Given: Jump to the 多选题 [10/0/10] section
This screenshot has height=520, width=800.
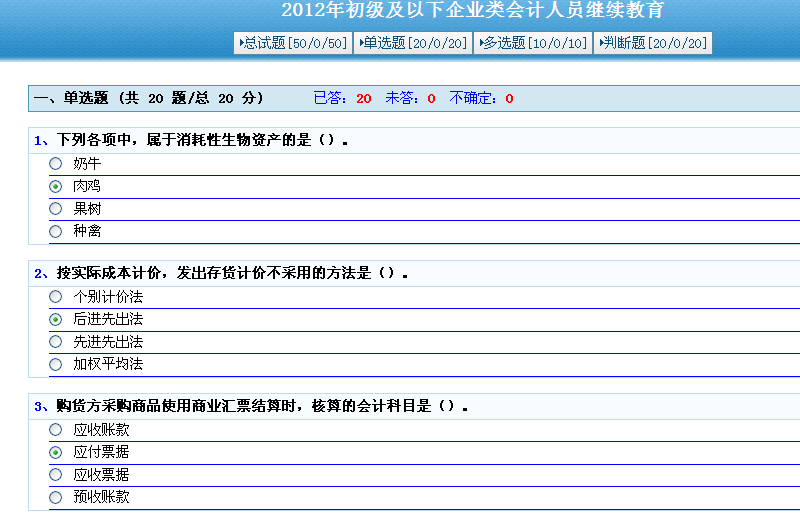Looking at the screenshot, I should (x=533, y=43).
